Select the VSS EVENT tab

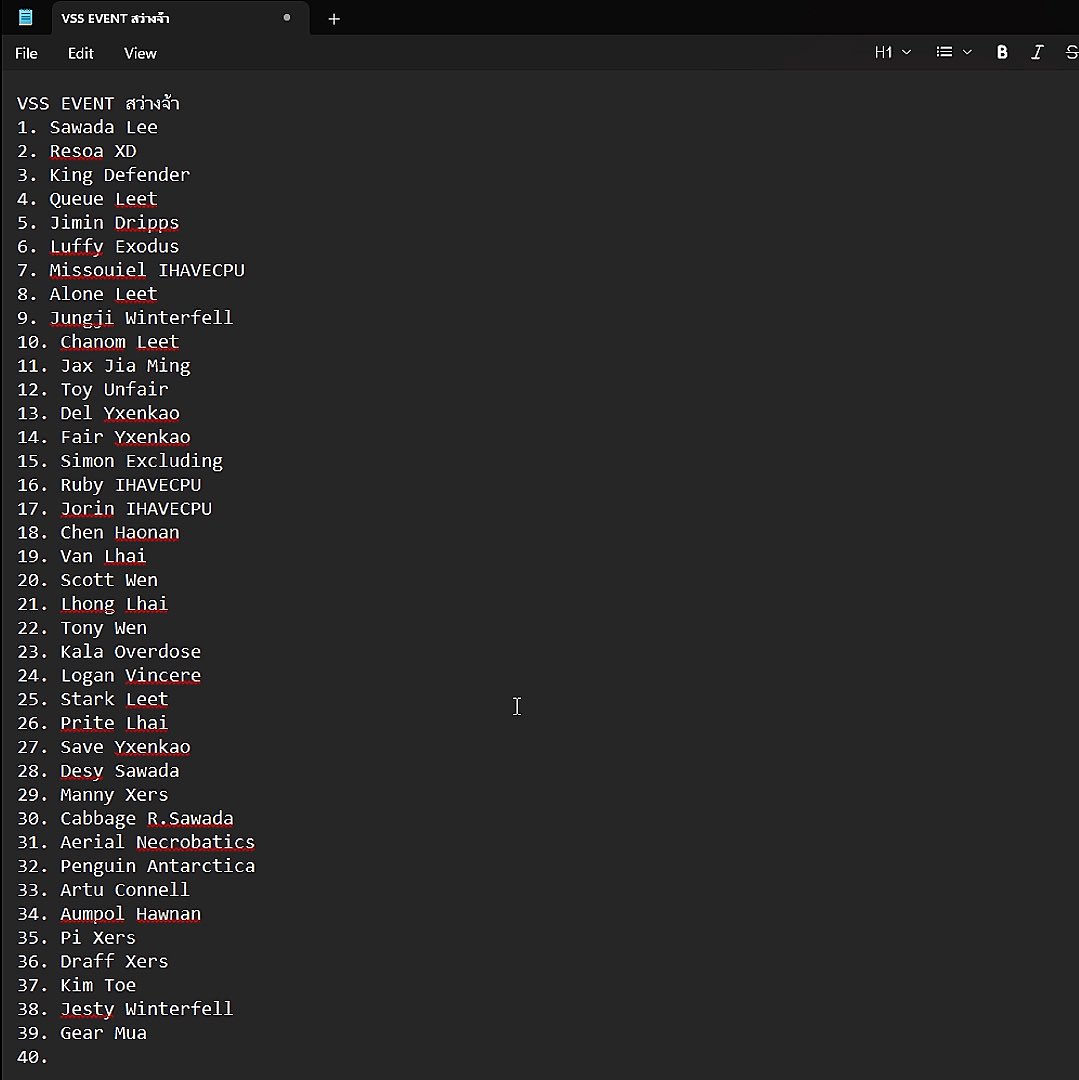[180, 19]
